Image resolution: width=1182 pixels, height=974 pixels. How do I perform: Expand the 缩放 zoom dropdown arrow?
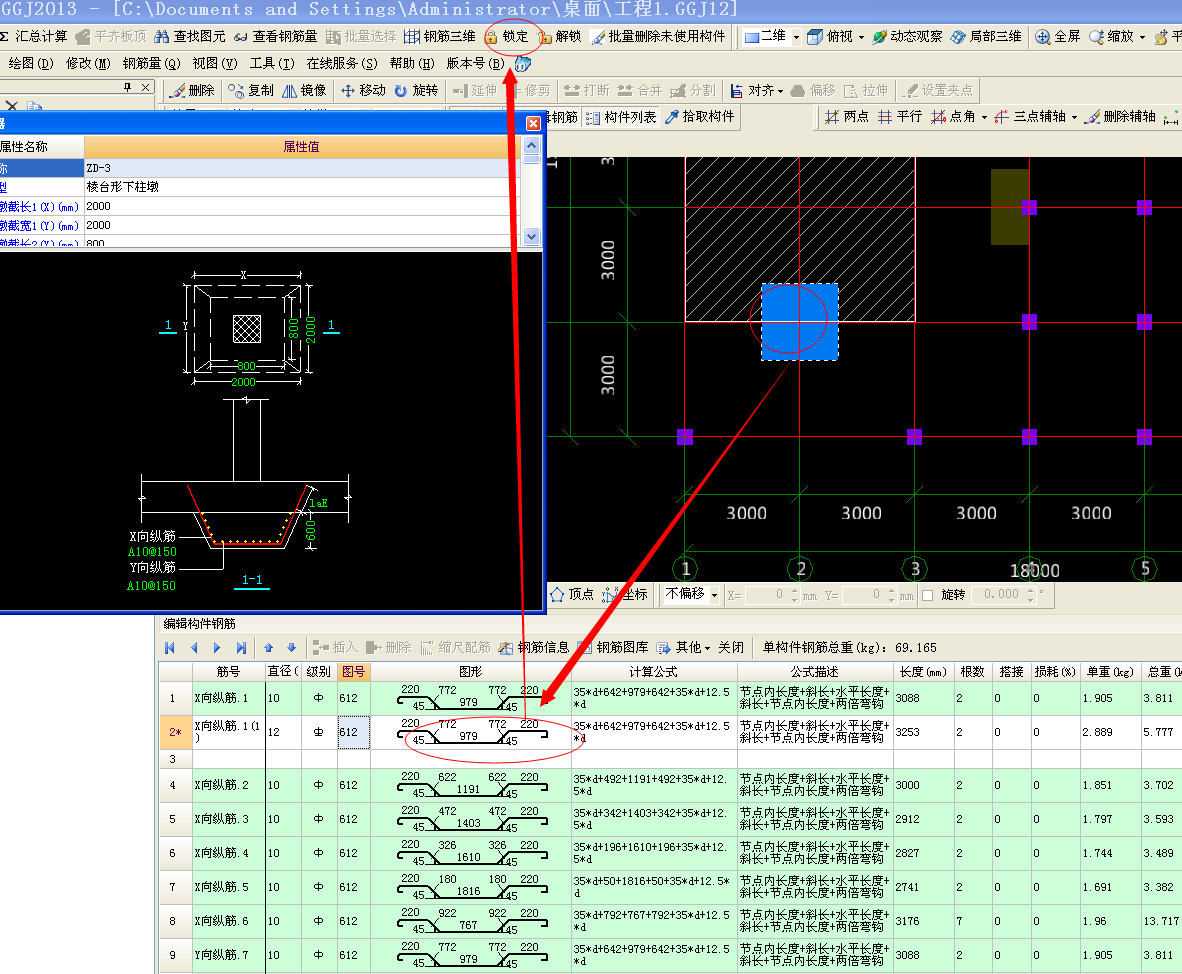1142,37
